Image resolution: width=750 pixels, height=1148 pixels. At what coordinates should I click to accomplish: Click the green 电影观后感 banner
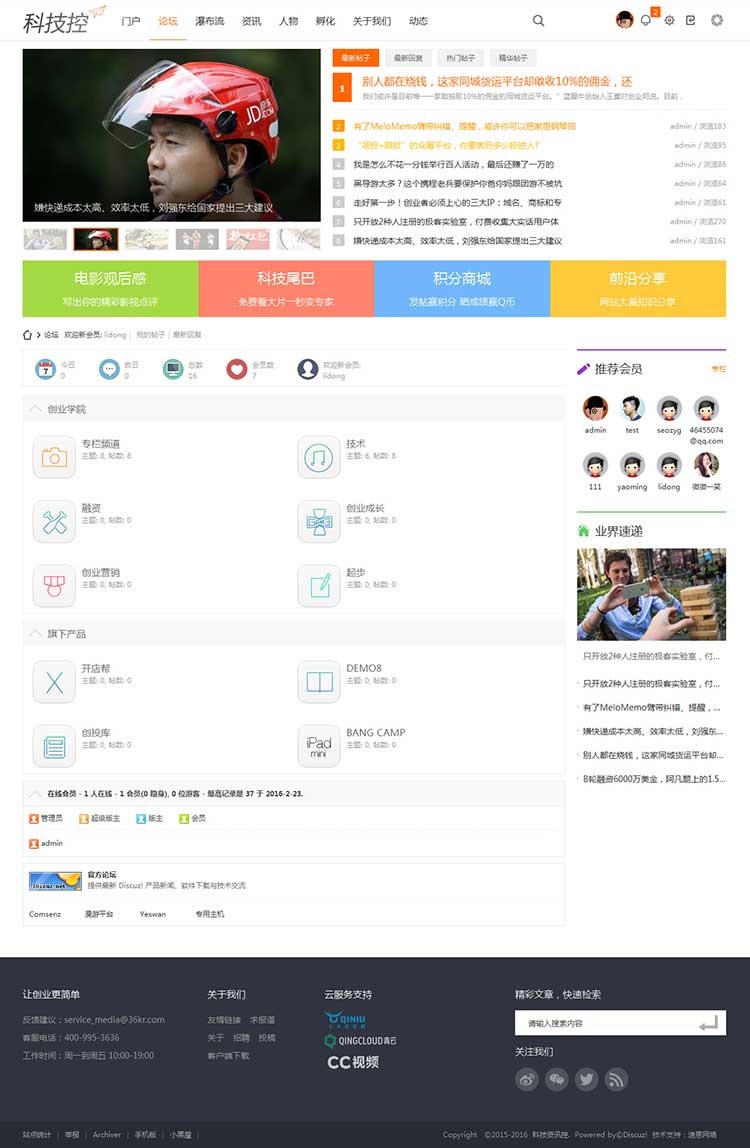(110, 288)
